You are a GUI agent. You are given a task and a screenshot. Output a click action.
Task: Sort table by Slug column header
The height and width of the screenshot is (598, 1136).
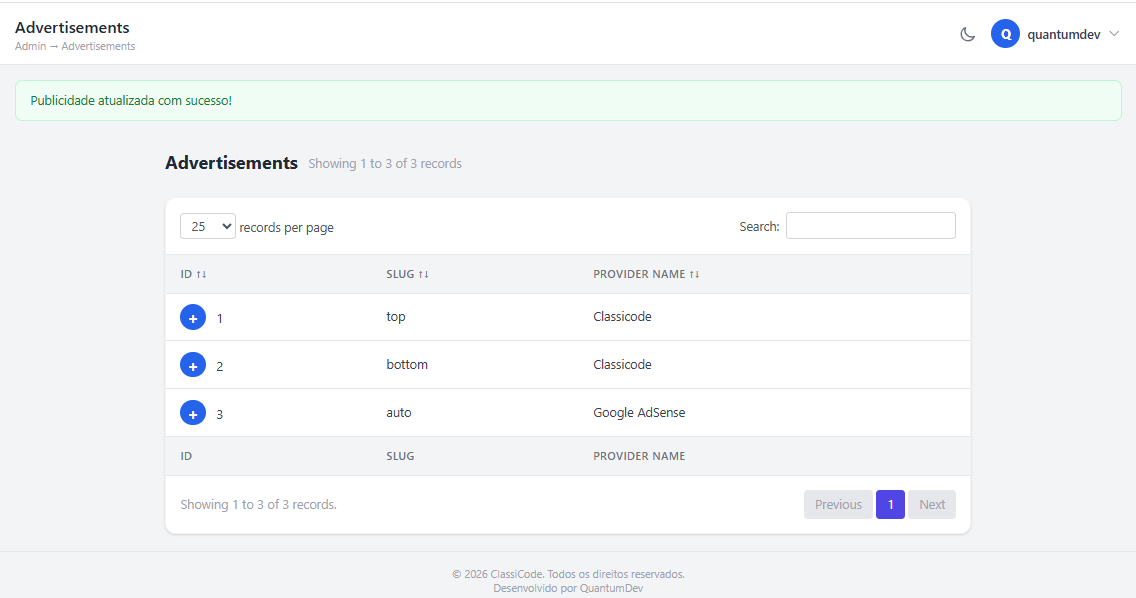pyautogui.click(x=407, y=274)
